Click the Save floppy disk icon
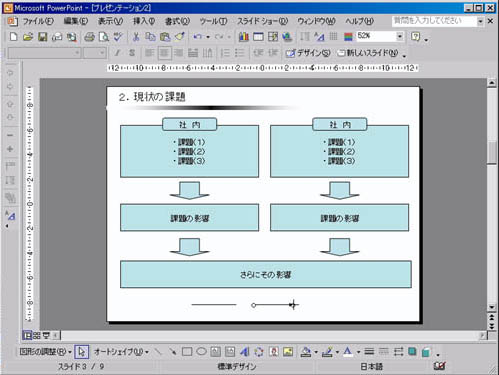The width and height of the screenshot is (499, 375). 42,37
